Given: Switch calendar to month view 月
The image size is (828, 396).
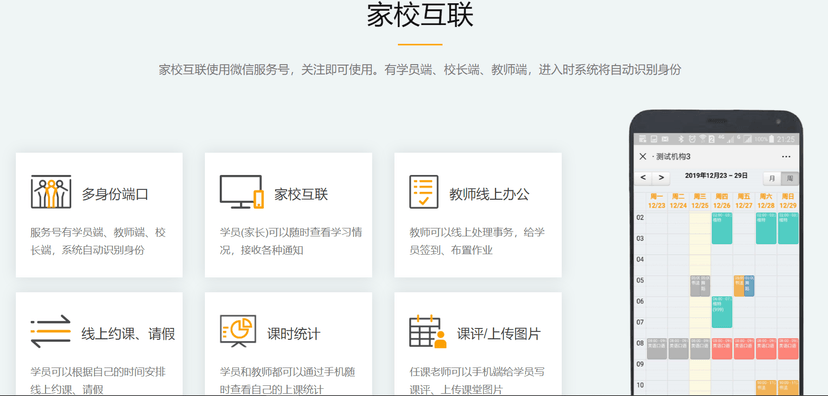Looking at the screenshot, I should point(772,178).
